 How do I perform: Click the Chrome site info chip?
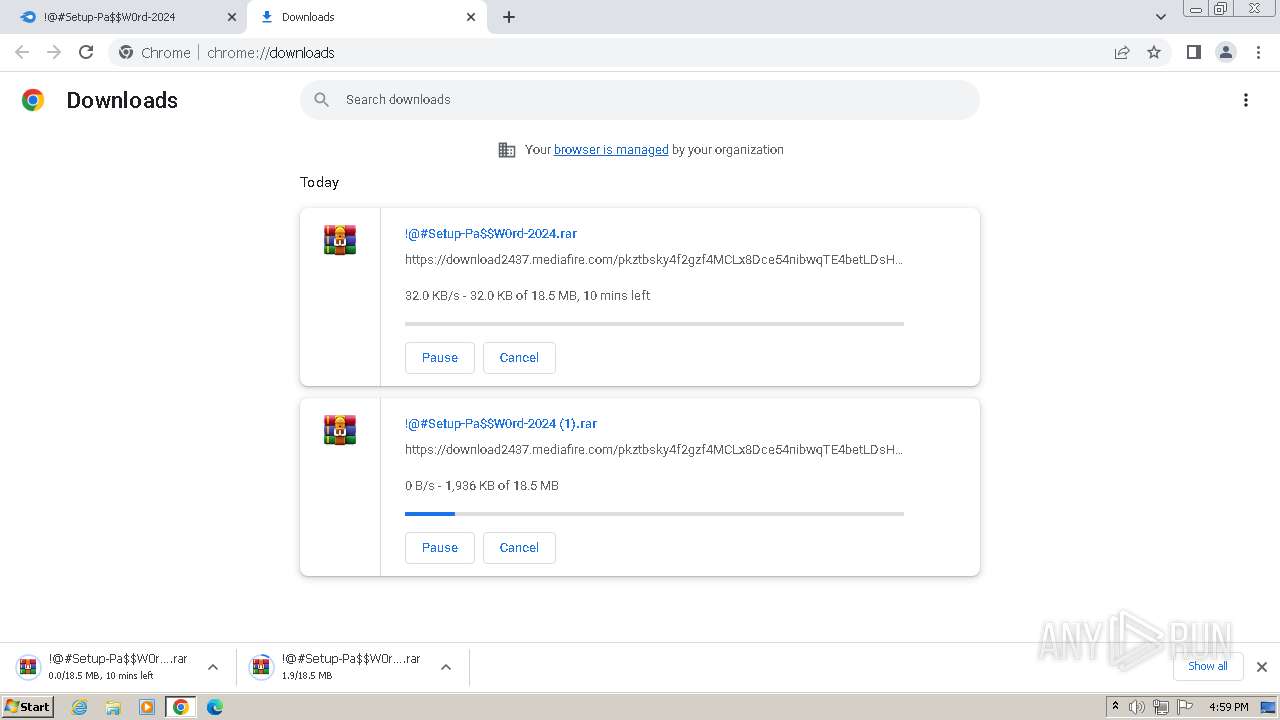click(x=155, y=52)
